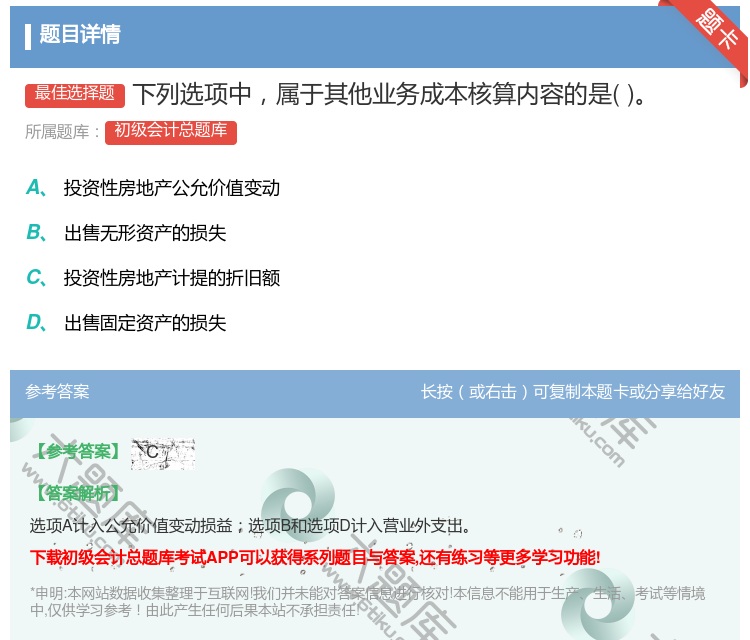Select option B 出售无形资产的损失

(126, 233)
